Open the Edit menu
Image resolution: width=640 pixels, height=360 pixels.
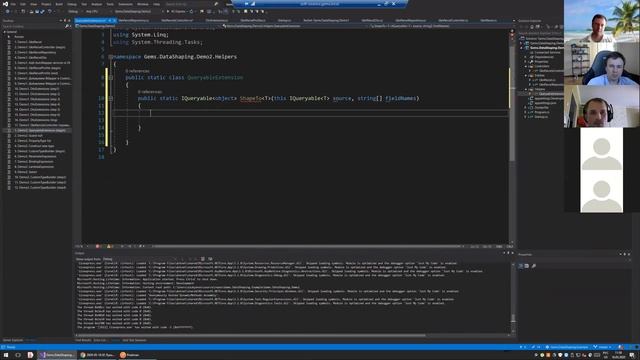(x=23, y=4)
